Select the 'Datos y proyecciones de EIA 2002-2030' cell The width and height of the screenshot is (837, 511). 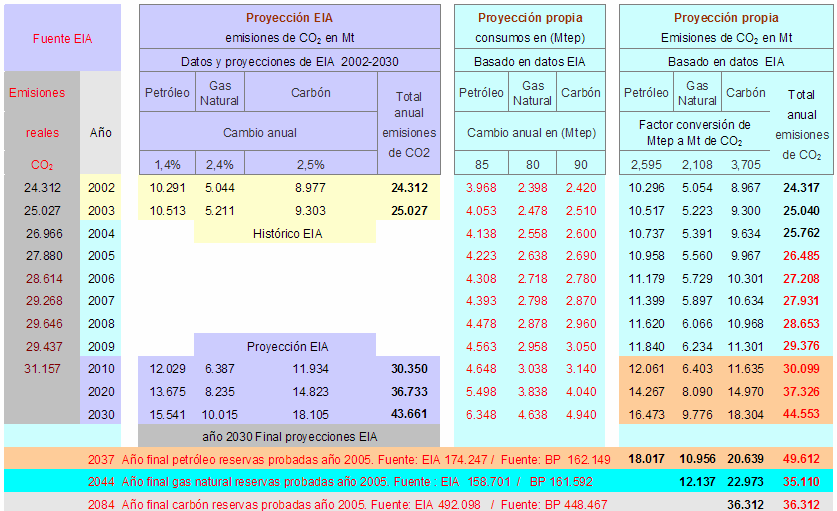pyautogui.click(x=289, y=61)
